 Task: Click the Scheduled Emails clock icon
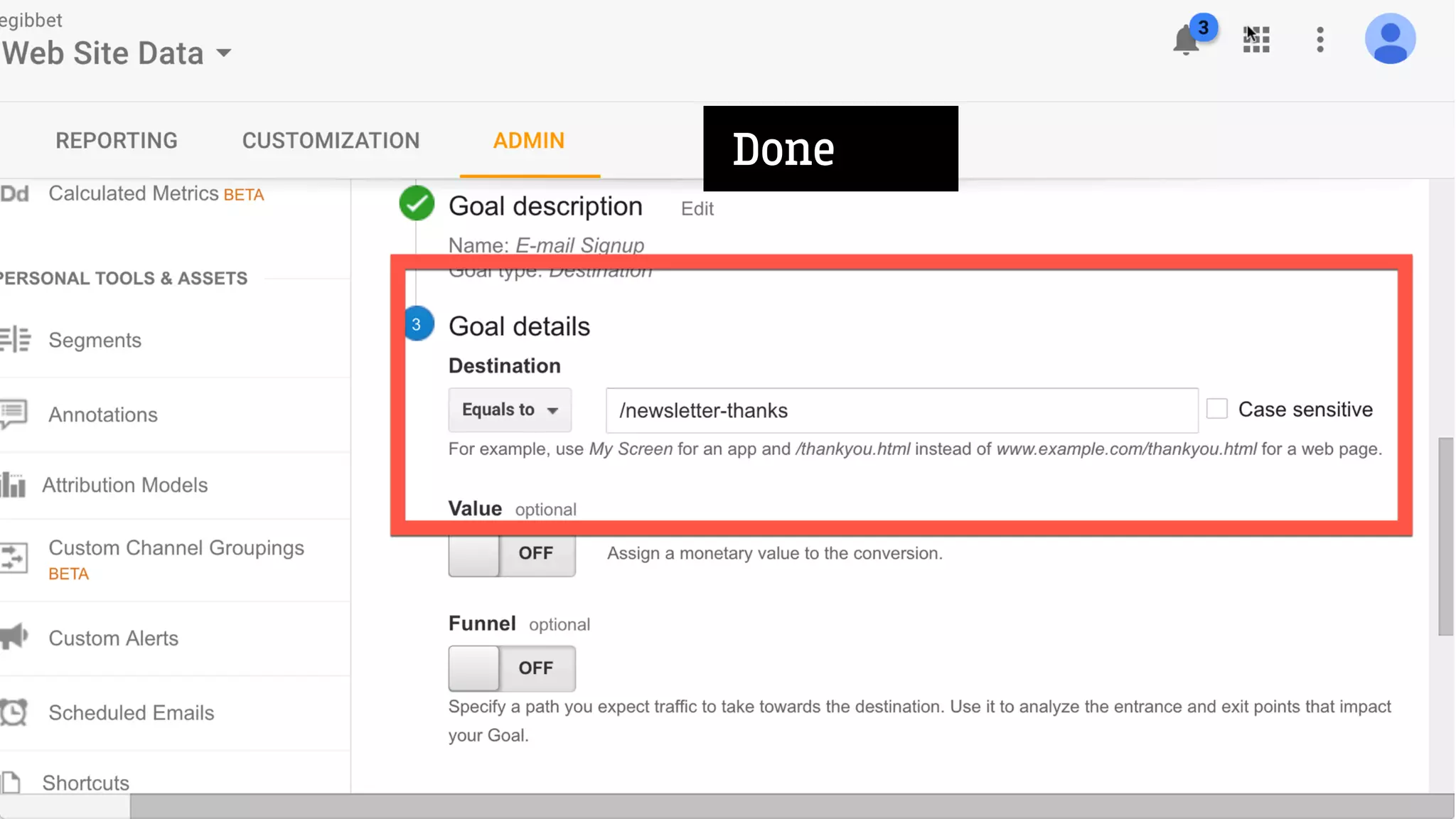[x=14, y=712]
